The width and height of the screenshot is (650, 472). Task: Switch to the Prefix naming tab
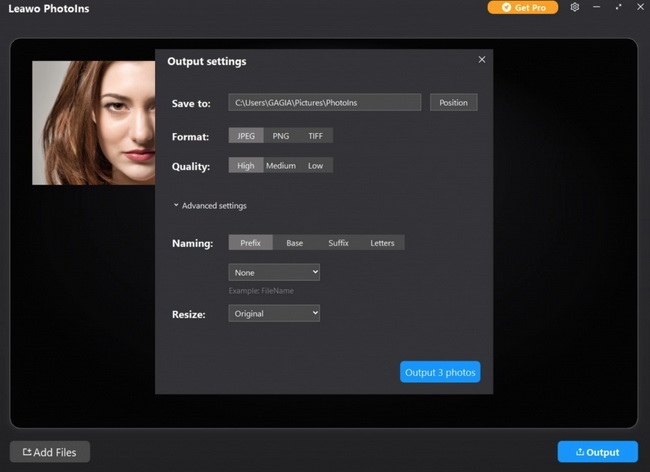pyautogui.click(x=250, y=243)
